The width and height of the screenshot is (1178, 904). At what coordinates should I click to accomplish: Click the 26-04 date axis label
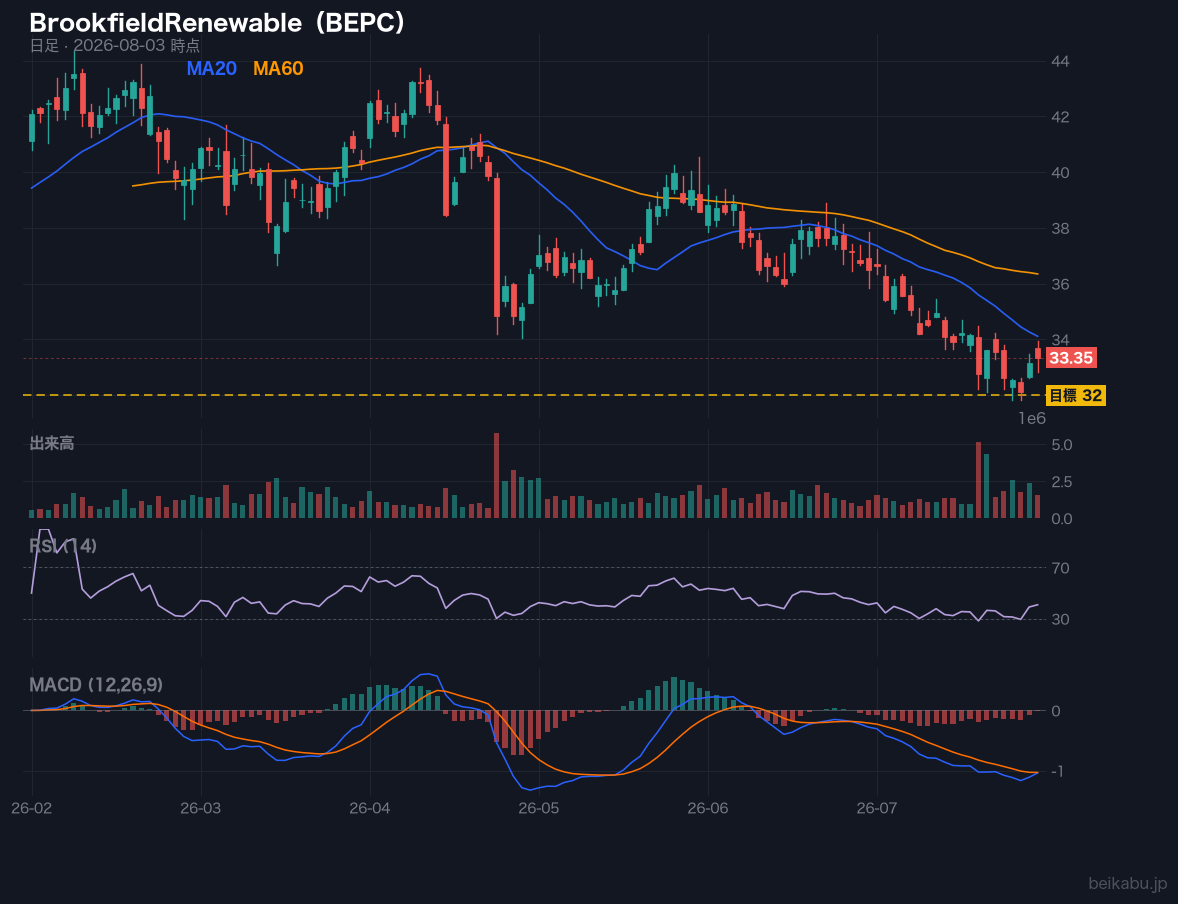(370, 809)
